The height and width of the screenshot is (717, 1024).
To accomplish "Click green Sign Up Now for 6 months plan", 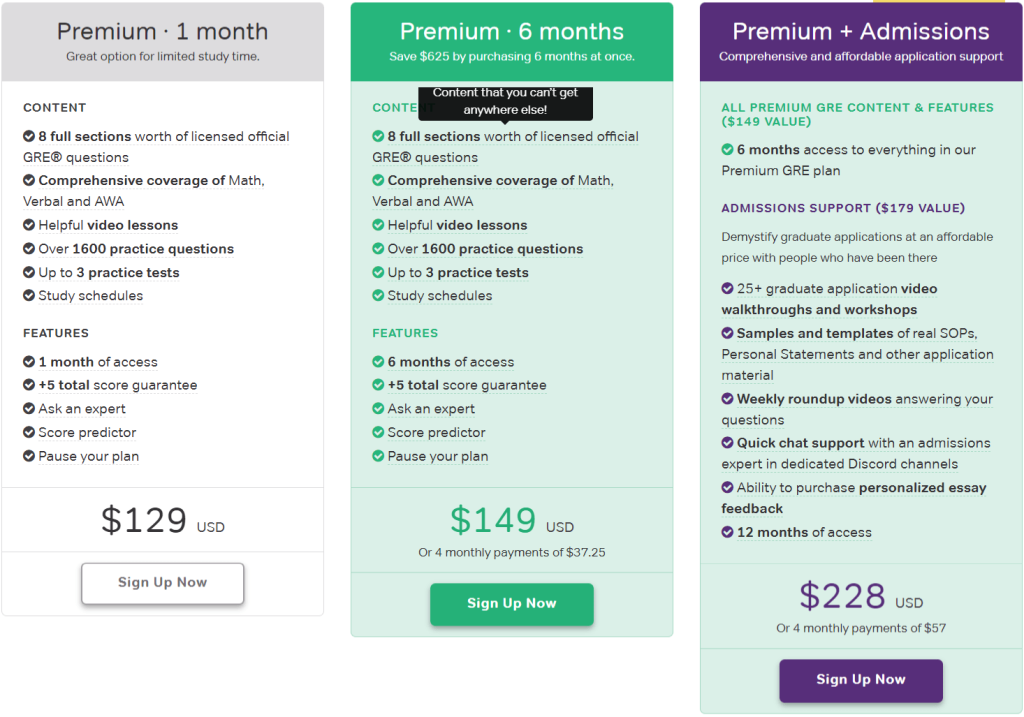I will click(x=511, y=603).
